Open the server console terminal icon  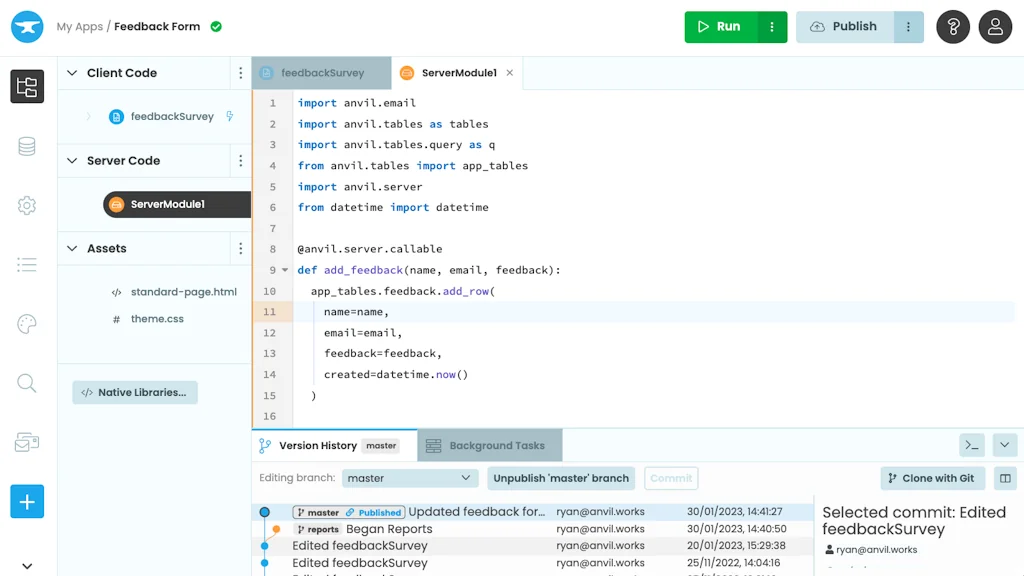971,445
